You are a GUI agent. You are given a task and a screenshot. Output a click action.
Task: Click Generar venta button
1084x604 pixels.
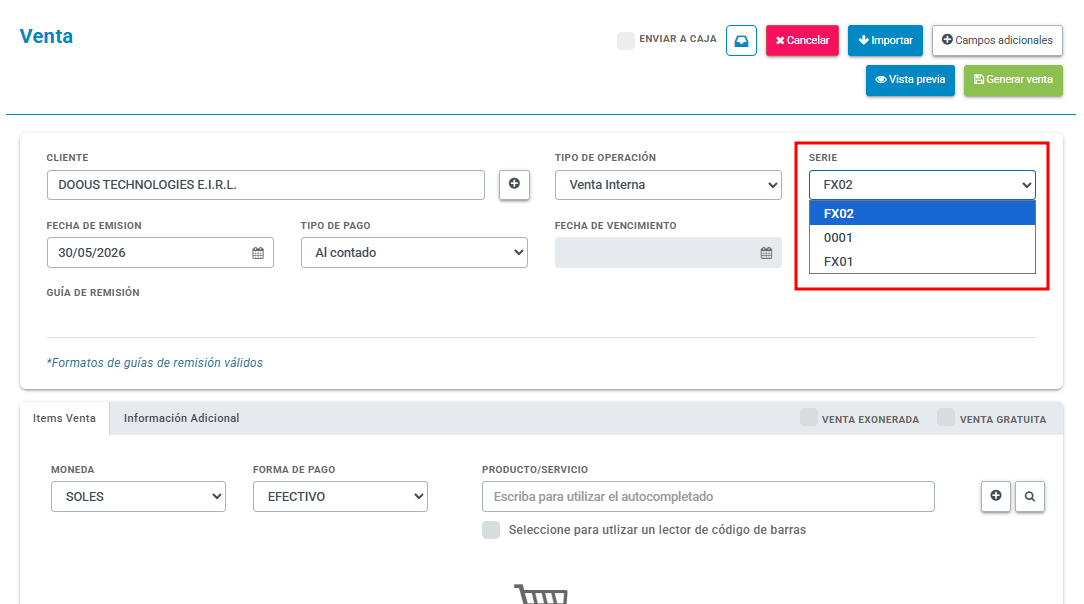point(1013,80)
